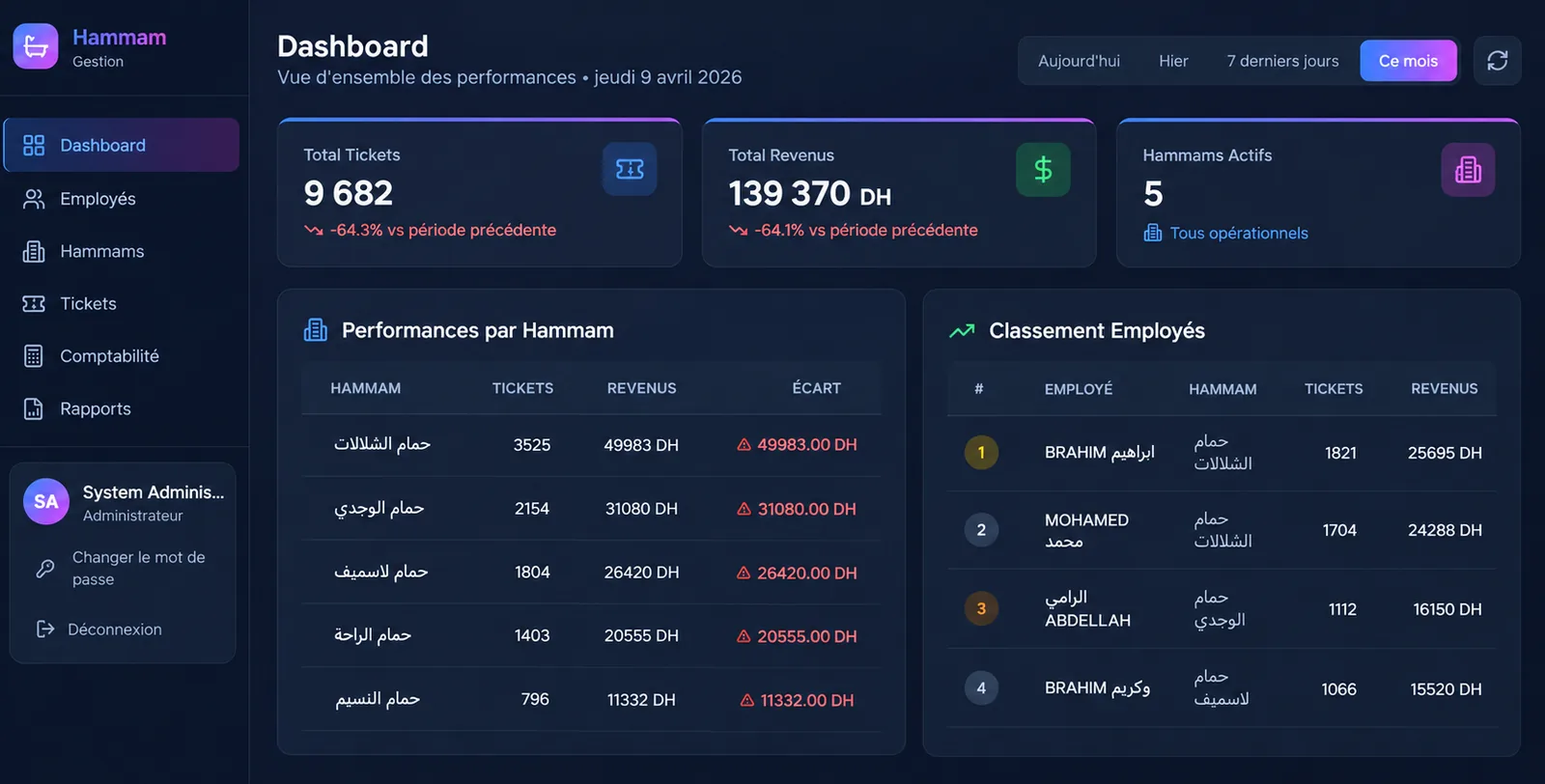The image size is (1545, 784).
Task: Click the building icon in Hammams Actifs card
Action: tap(1468, 170)
